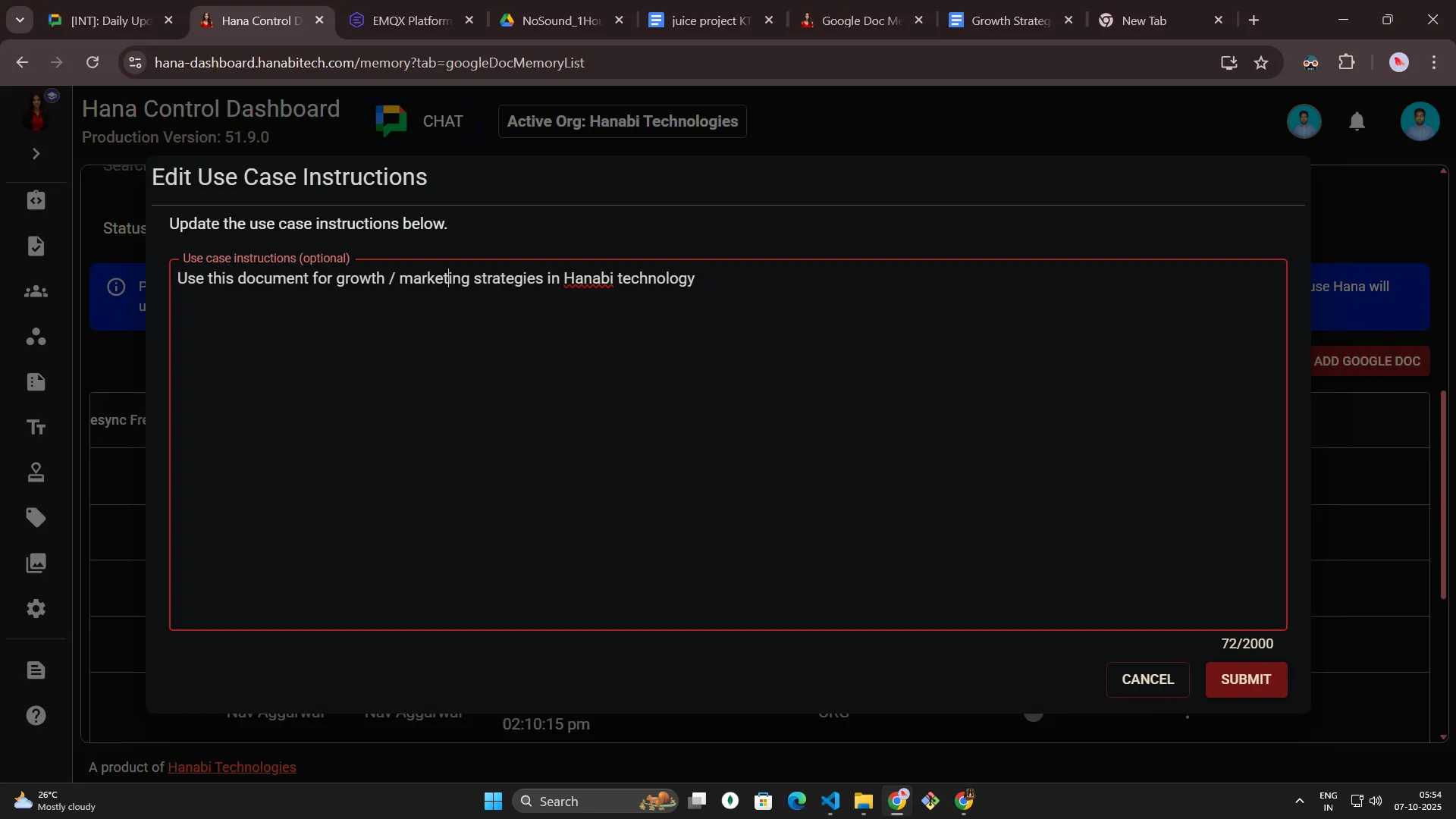Click the help question mark icon
This screenshot has height=819, width=1456.
click(x=36, y=715)
